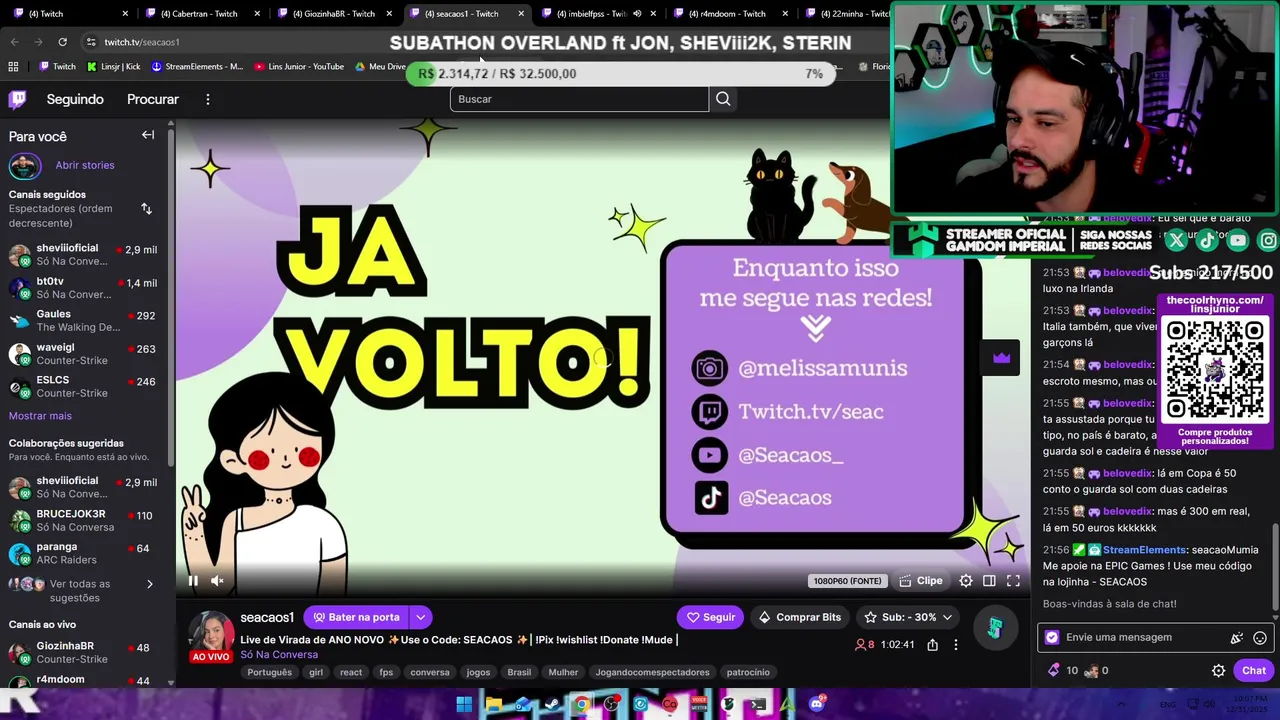Open the Twitch top nav more menu

click(207, 99)
